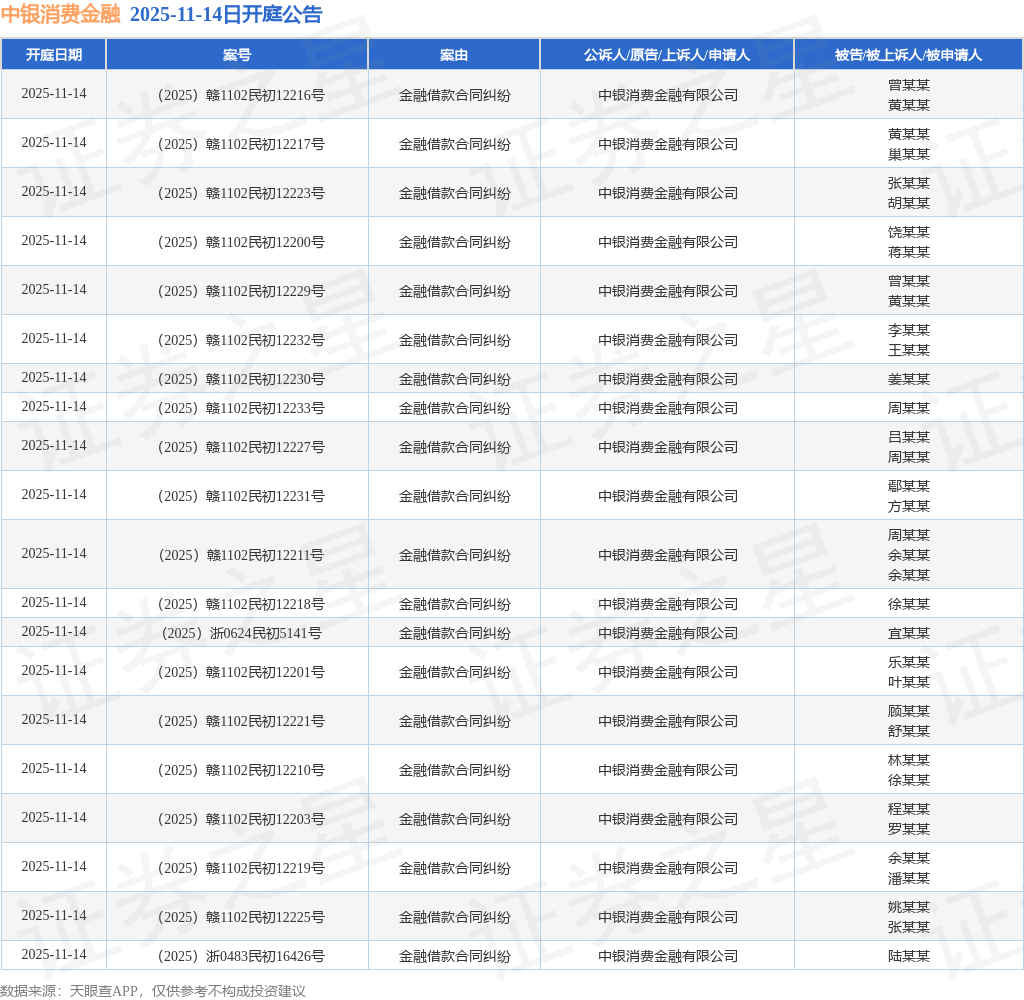Select case number 赣1102民初12233号
Viewport: 1024px width, 1000px height.
point(241,408)
